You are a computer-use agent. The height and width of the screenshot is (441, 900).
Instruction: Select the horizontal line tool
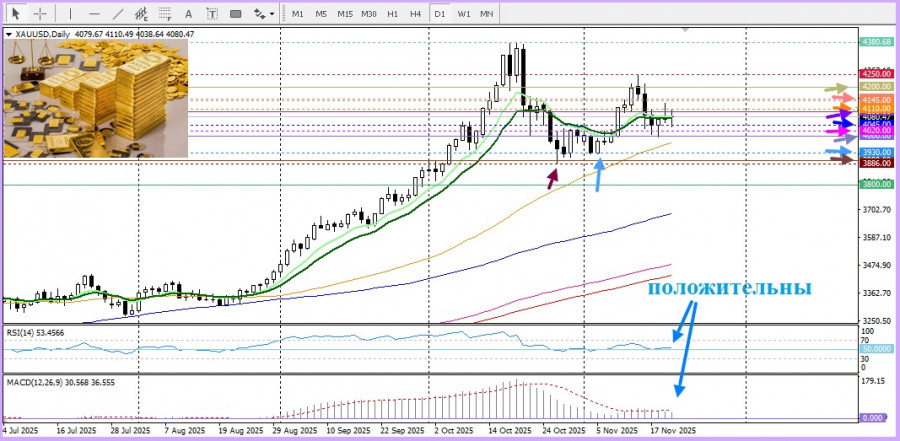click(x=94, y=14)
